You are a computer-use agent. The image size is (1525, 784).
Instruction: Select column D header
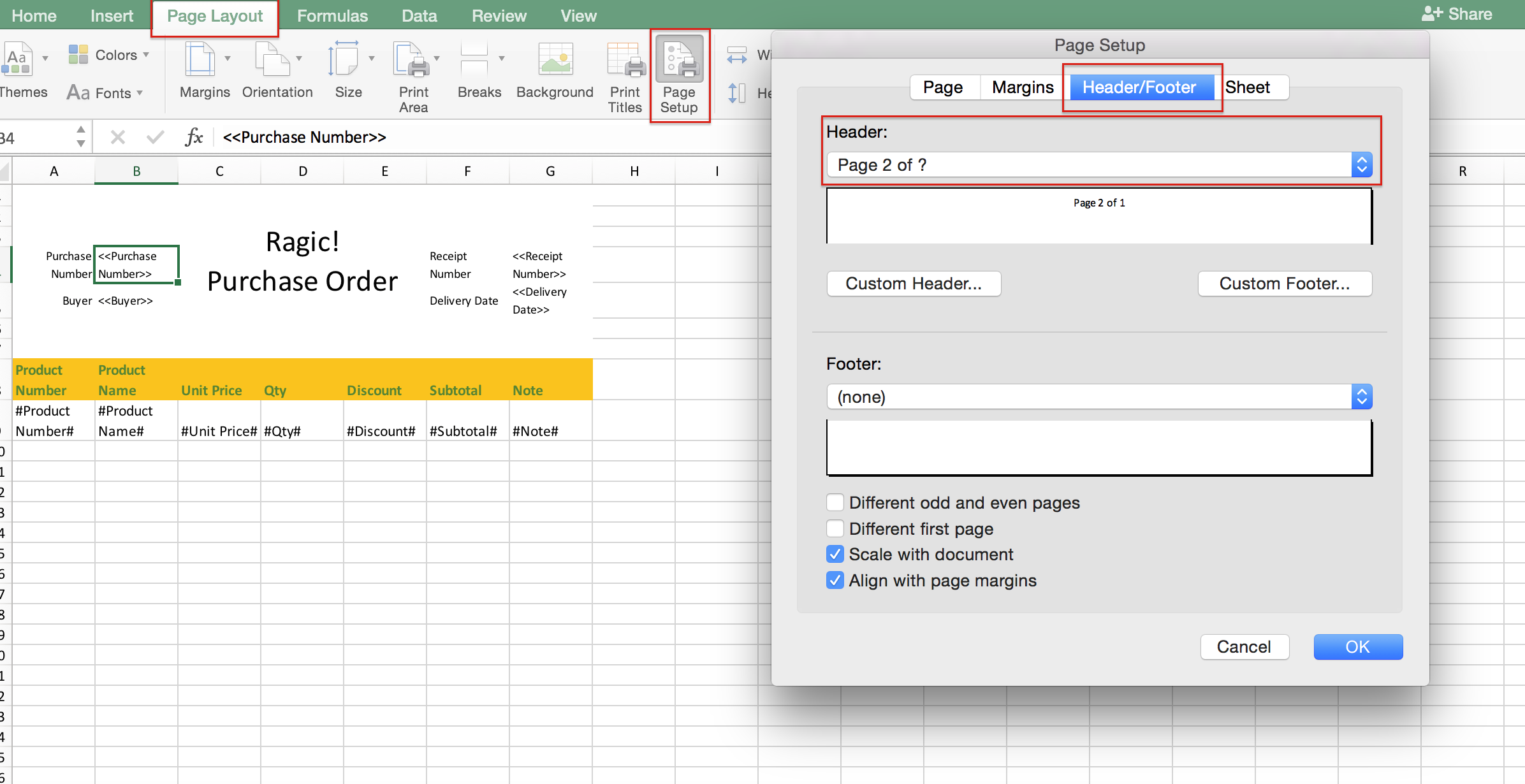[303, 171]
